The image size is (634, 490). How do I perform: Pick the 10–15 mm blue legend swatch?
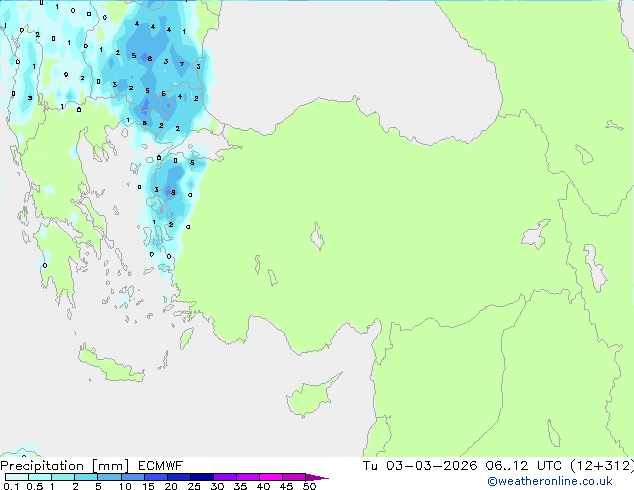tap(132, 477)
